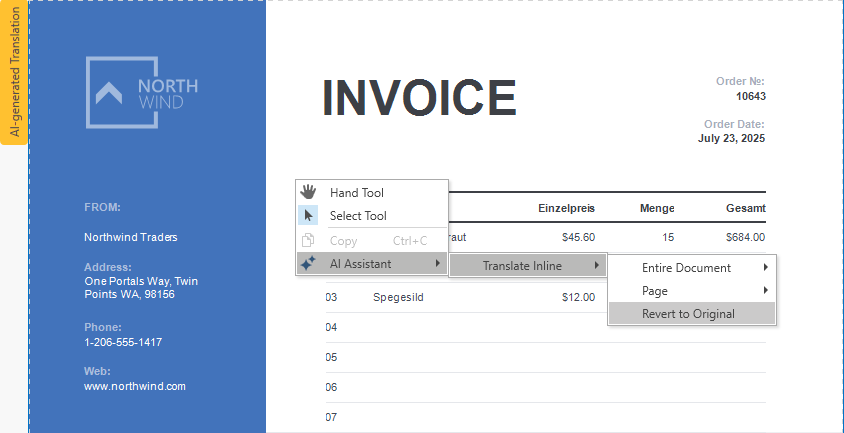
Task: Select Page translation option
Action: click(692, 291)
